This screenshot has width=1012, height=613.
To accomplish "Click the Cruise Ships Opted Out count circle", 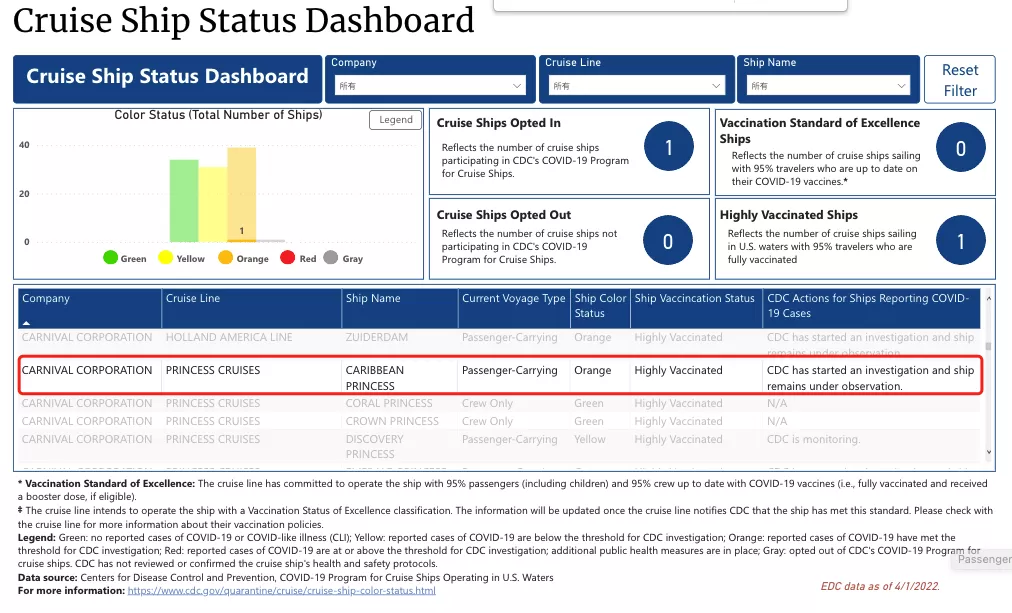I will (668, 240).
